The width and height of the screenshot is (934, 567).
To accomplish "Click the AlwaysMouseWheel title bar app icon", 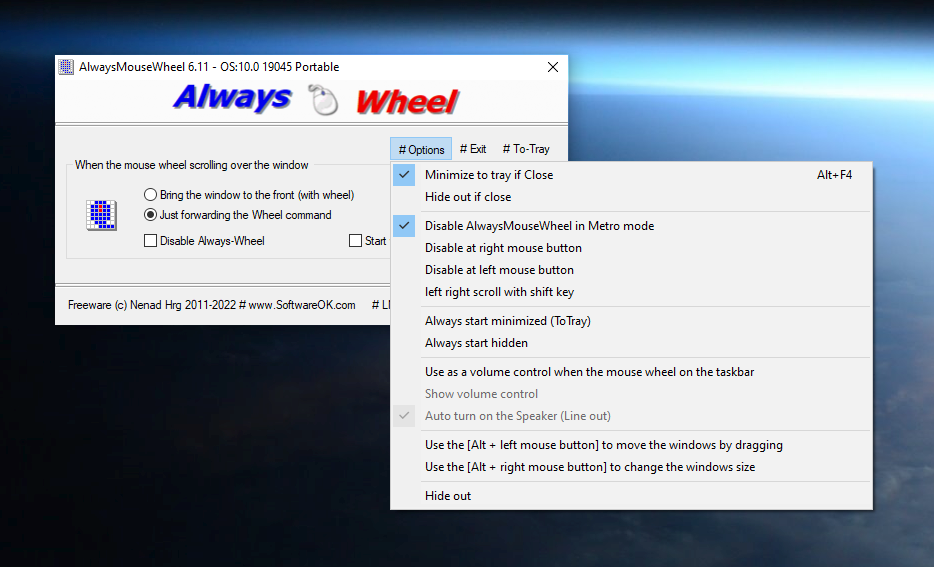I will [66, 67].
